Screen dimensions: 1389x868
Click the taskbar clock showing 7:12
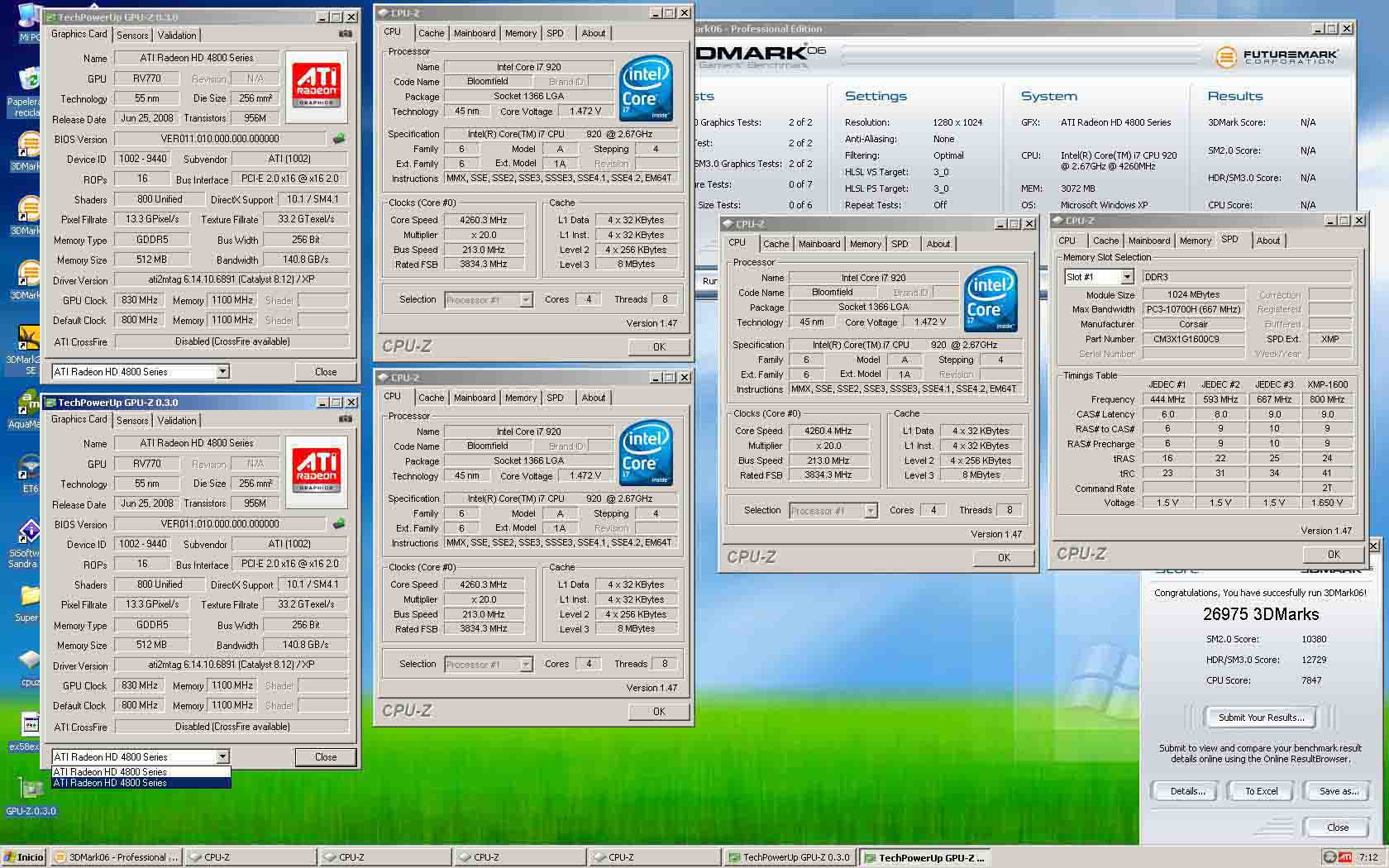(1368, 857)
